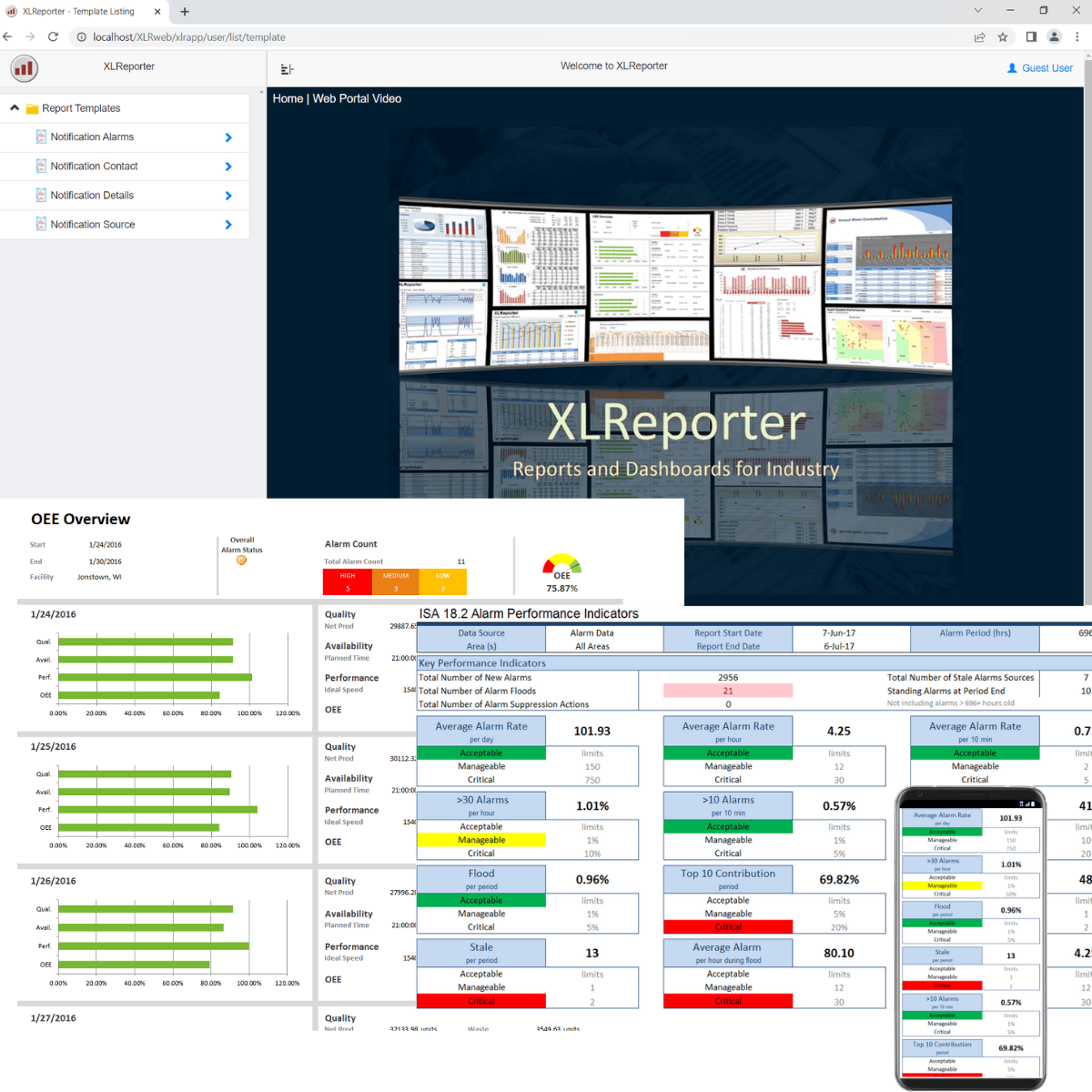Bookmark this page with star
Screen dimensions: 1092x1092
coord(1003,37)
